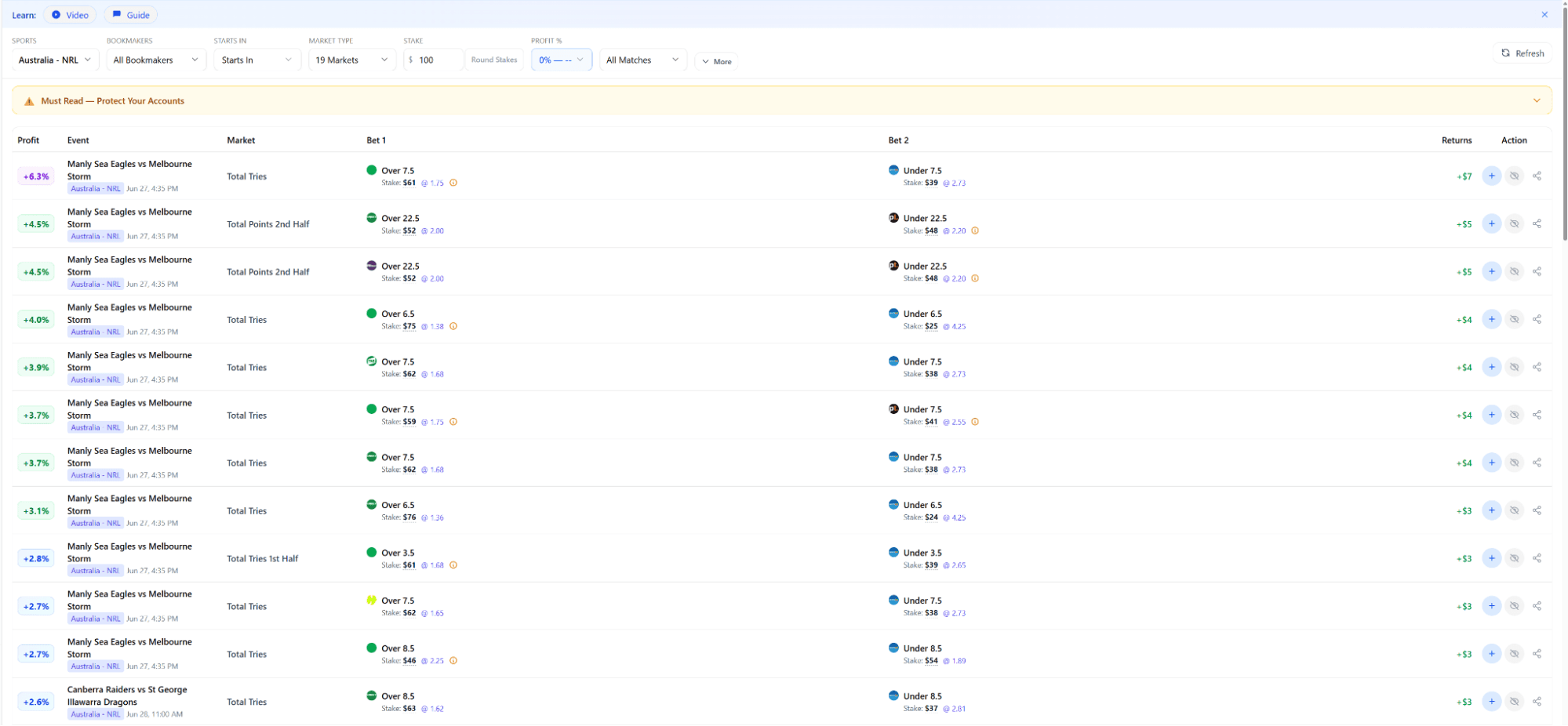Hide the +6.3% Total Tries row
The image size is (1568, 726).
(x=1515, y=176)
